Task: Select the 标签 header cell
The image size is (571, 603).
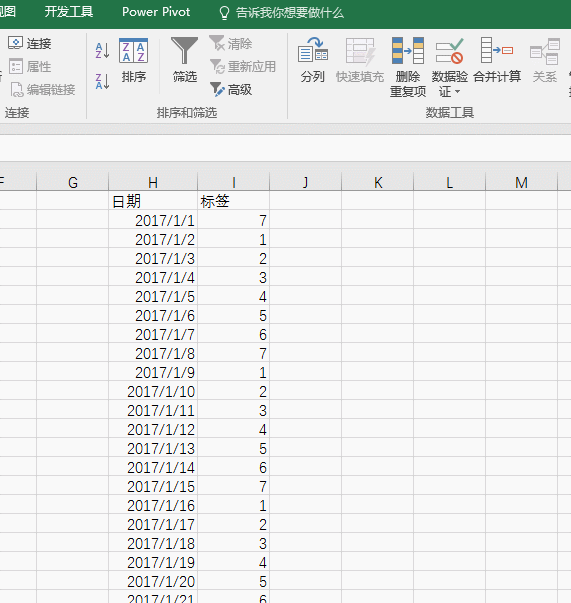Action: pos(233,201)
